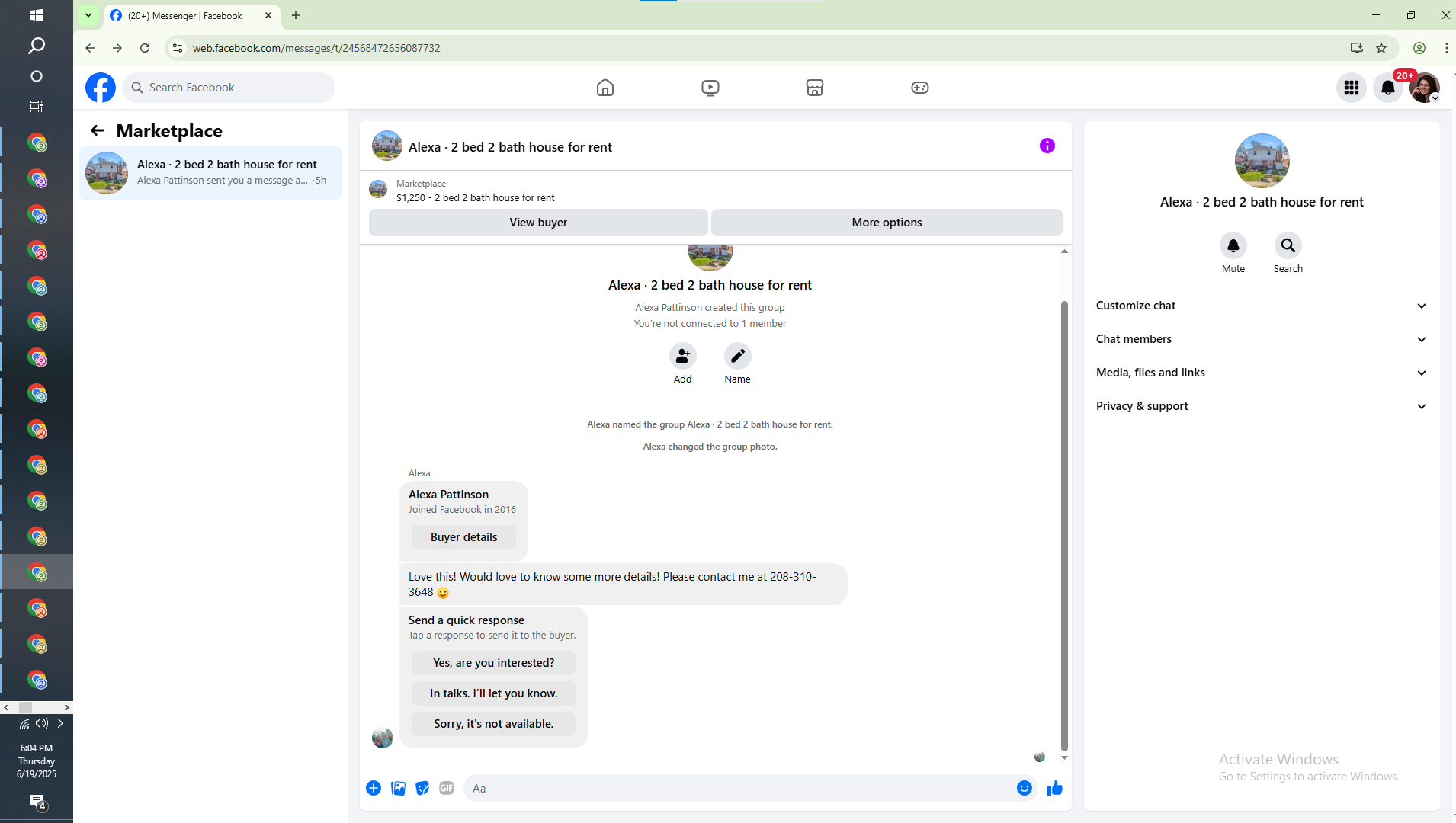Screen dimensions: 1456x823
Task: Open the Chrome tab search dropdown
Action: (88, 15)
